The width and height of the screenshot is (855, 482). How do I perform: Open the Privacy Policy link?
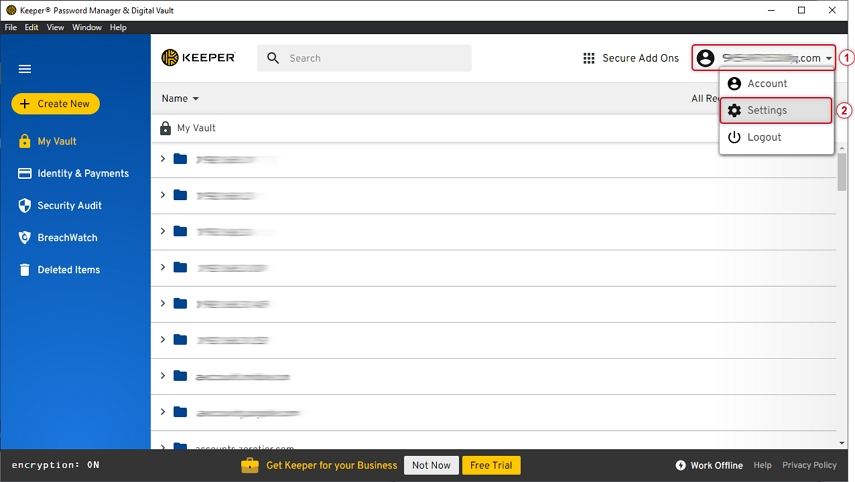(809, 465)
